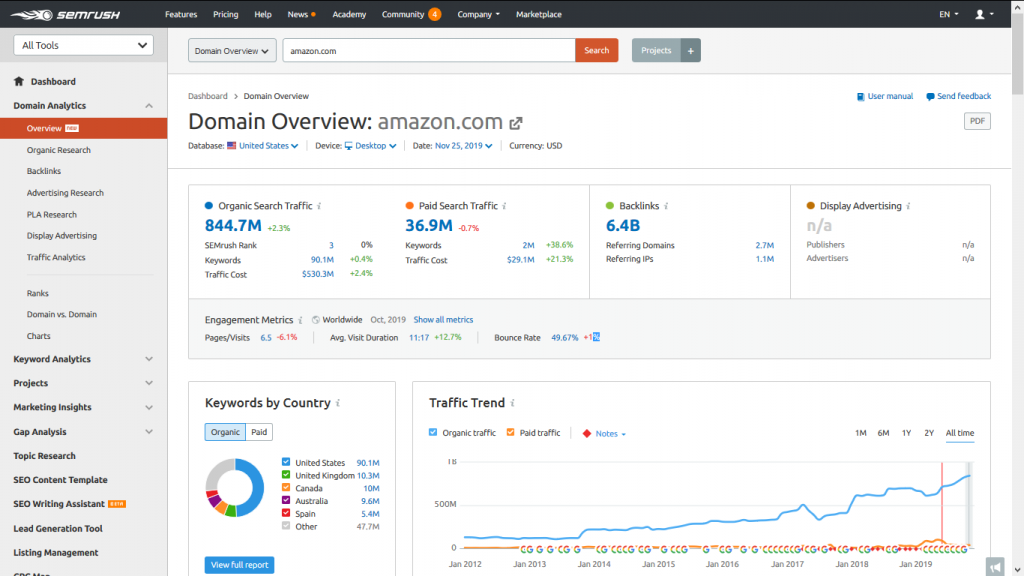Open the Traffic Trend info icon
The width and height of the screenshot is (1024, 576).
coord(513,403)
